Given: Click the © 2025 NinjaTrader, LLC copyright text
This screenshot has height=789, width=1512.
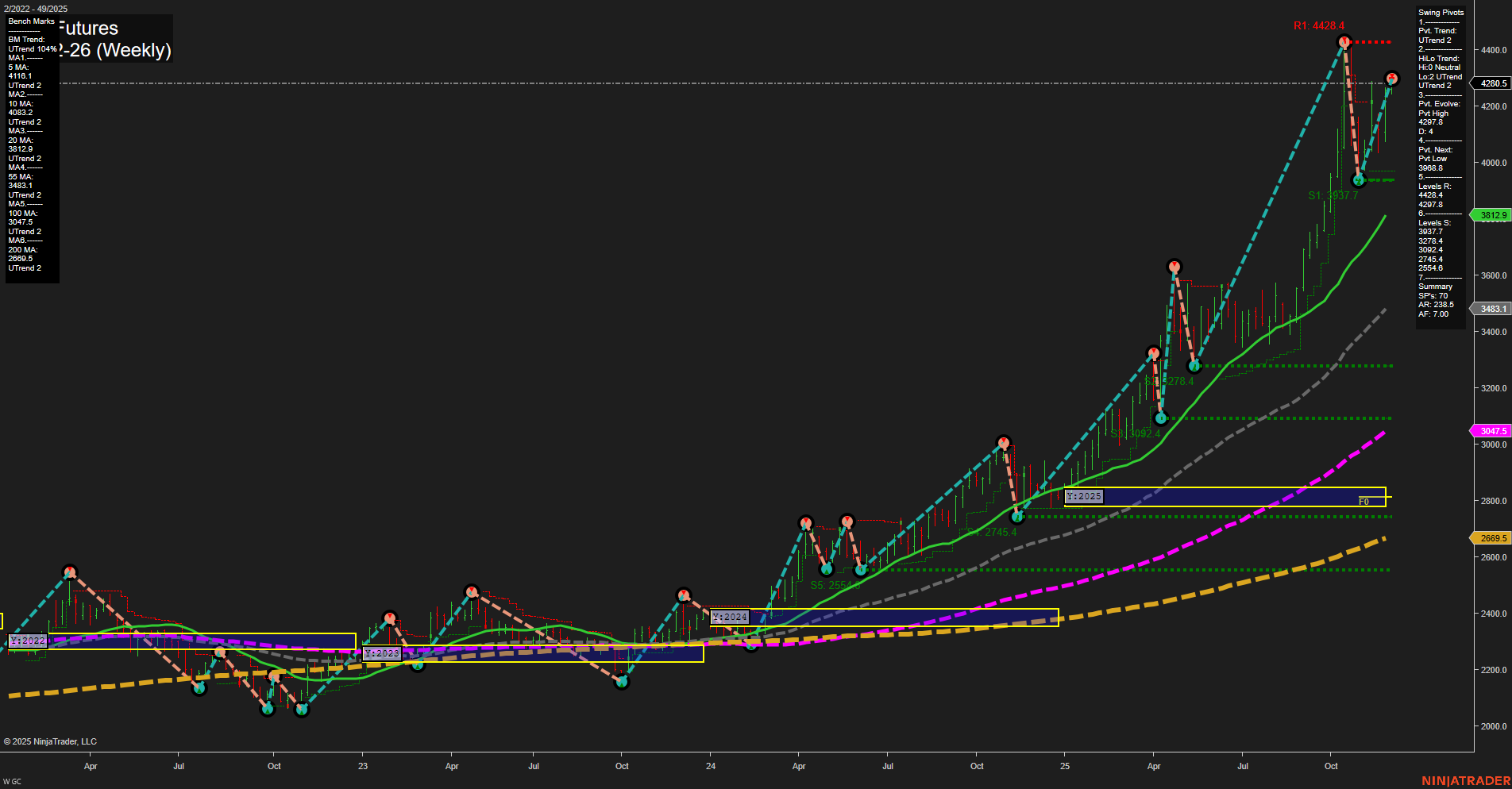Looking at the screenshot, I should [51, 741].
